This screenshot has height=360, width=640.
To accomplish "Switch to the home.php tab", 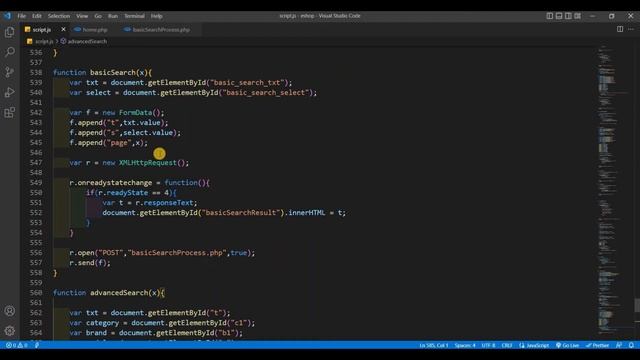I will (x=95, y=29).
